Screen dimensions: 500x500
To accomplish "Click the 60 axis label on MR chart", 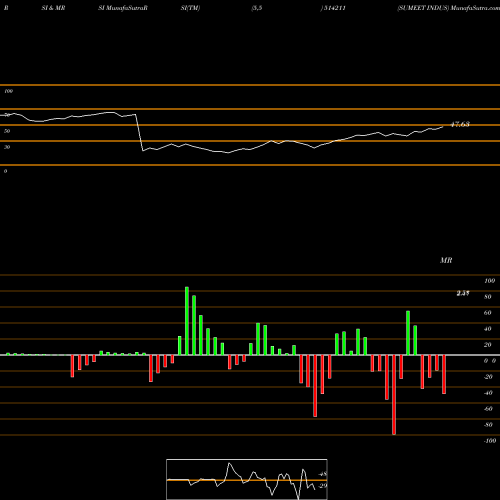I will pyautogui.click(x=488, y=313).
